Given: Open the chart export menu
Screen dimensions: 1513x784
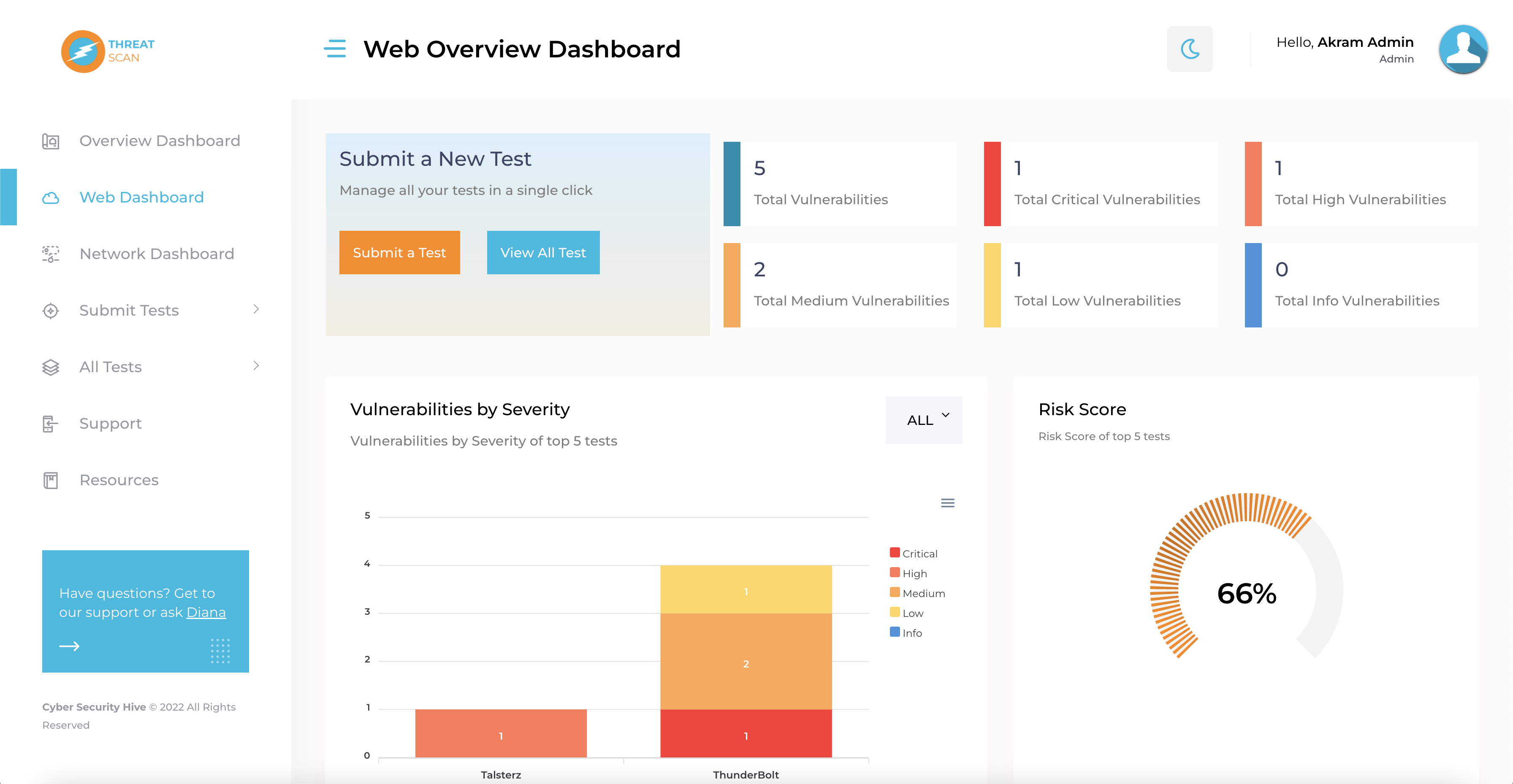Looking at the screenshot, I should [x=947, y=503].
